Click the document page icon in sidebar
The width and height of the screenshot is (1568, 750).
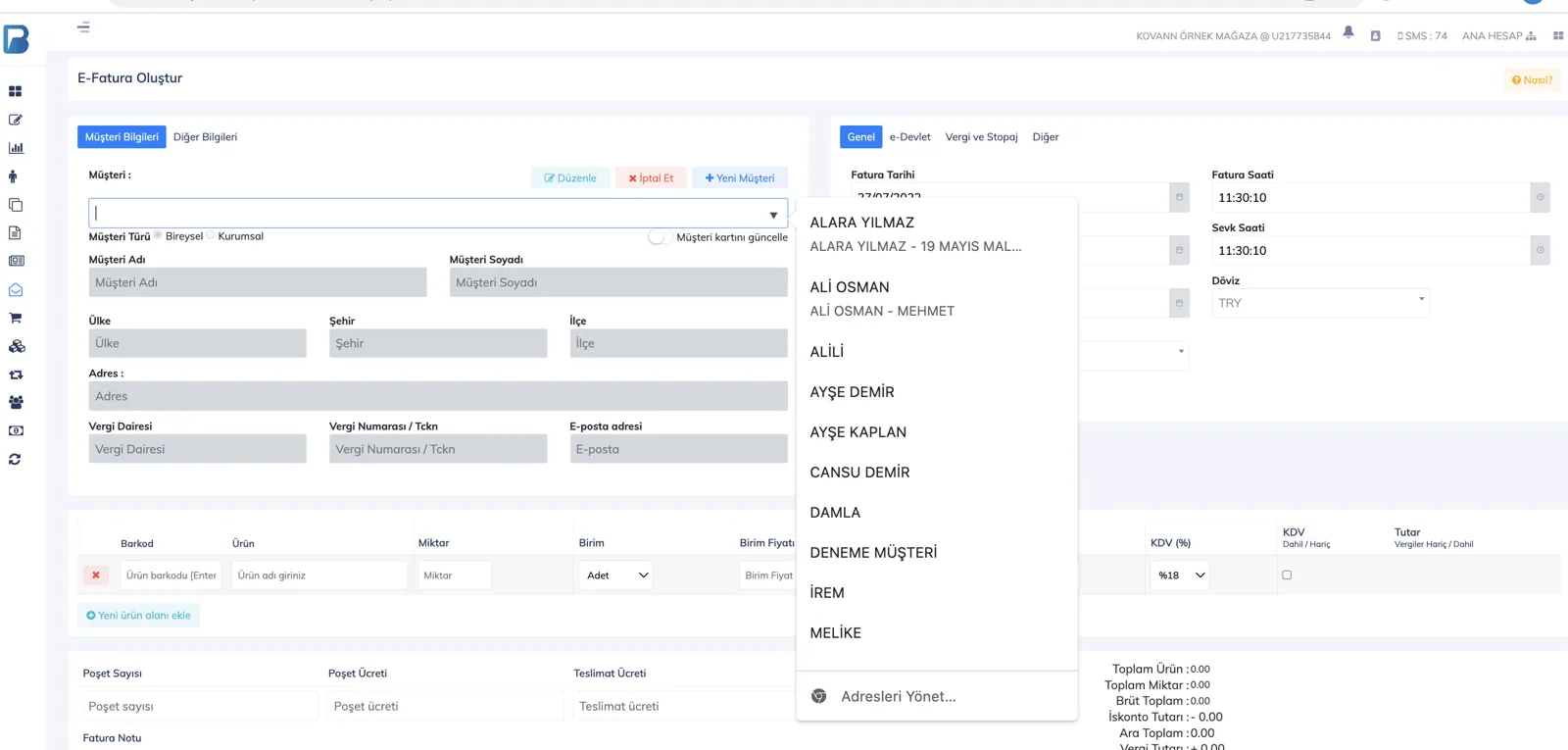(15, 232)
